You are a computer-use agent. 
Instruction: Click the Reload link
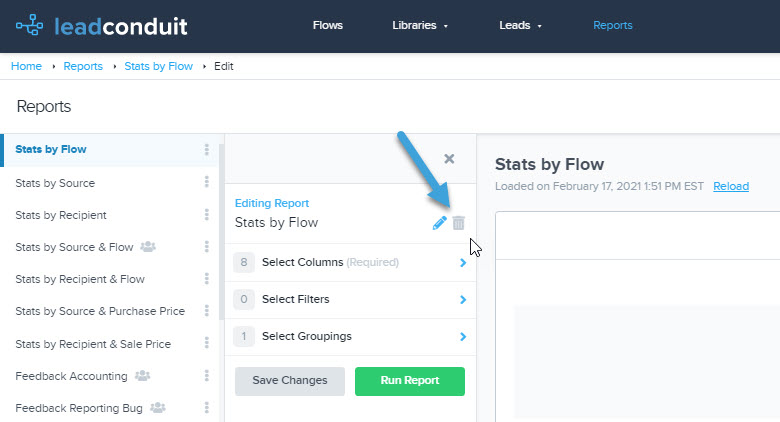pyautogui.click(x=732, y=186)
